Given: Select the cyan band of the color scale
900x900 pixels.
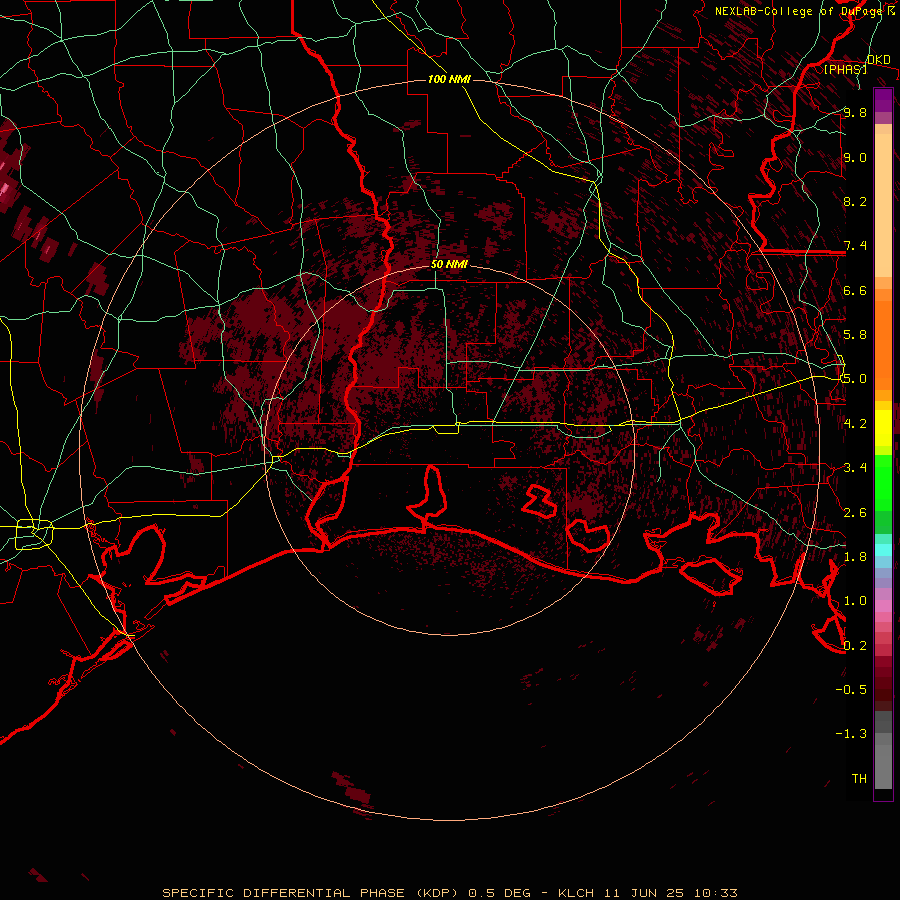Looking at the screenshot, I should point(883,549).
